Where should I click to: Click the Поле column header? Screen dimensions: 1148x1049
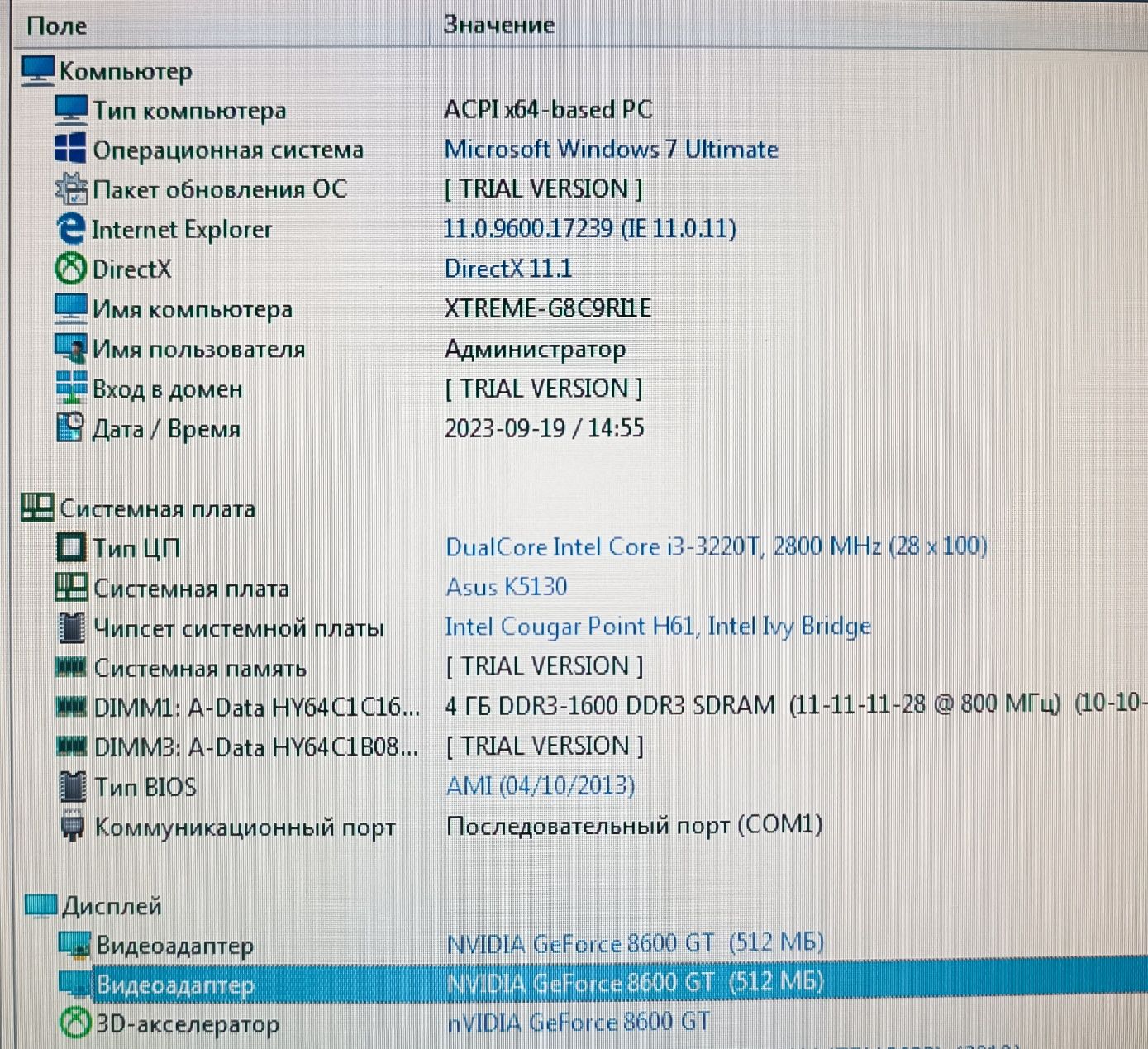(56, 26)
